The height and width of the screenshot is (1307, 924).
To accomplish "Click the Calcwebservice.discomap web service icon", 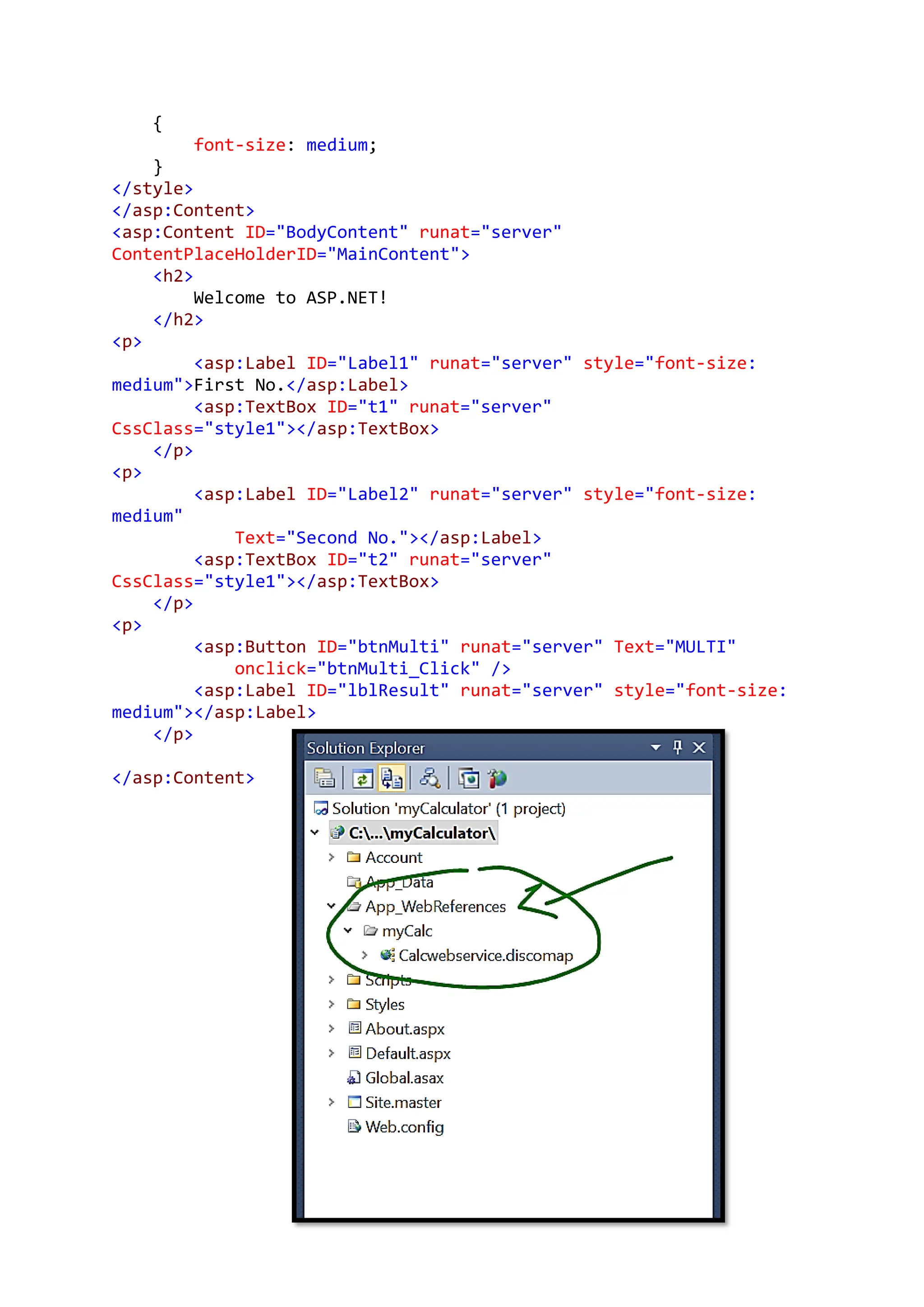I will tap(388, 955).
